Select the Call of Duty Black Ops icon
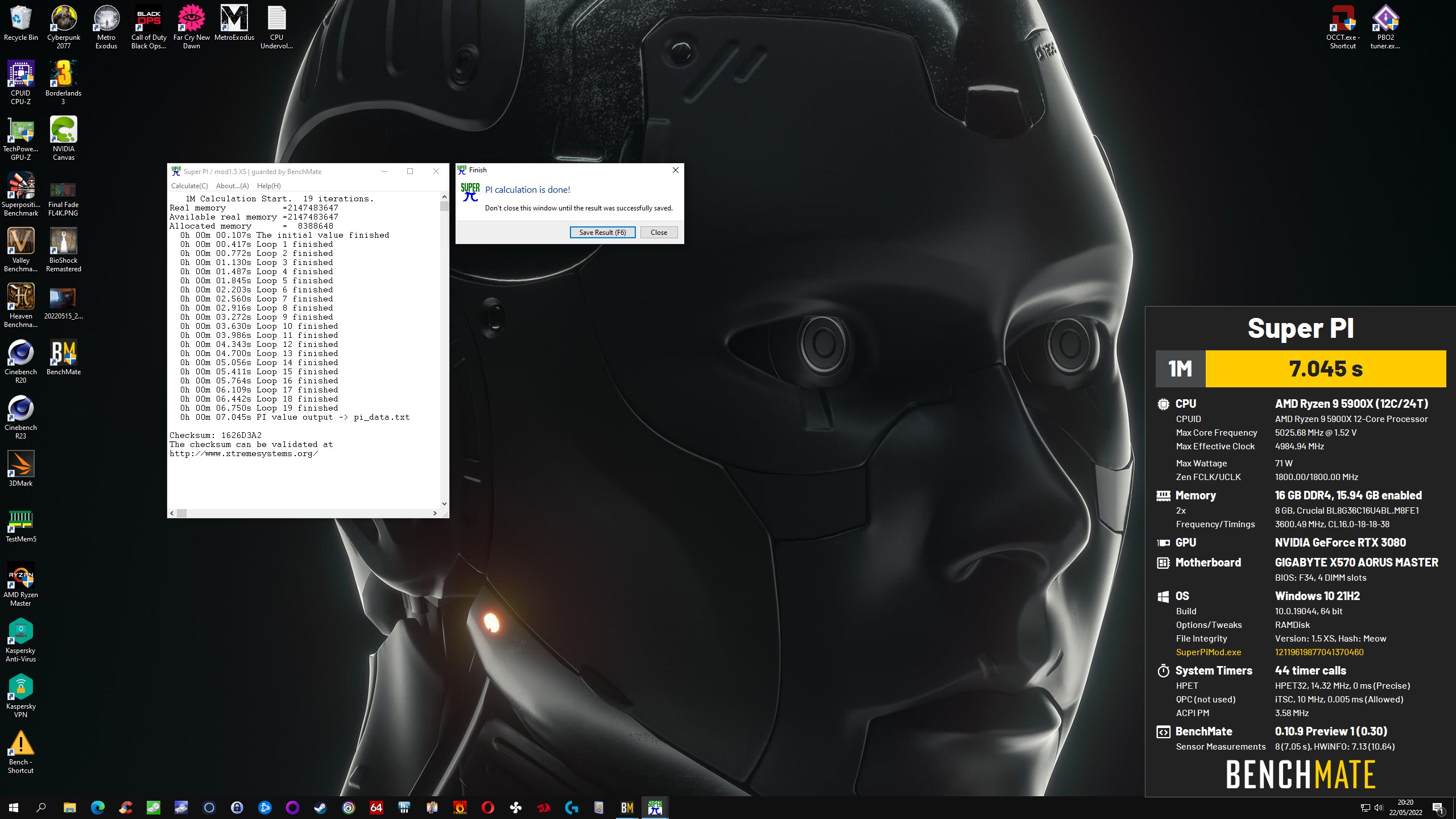Image resolution: width=1456 pixels, height=819 pixels. pos(149,27)
